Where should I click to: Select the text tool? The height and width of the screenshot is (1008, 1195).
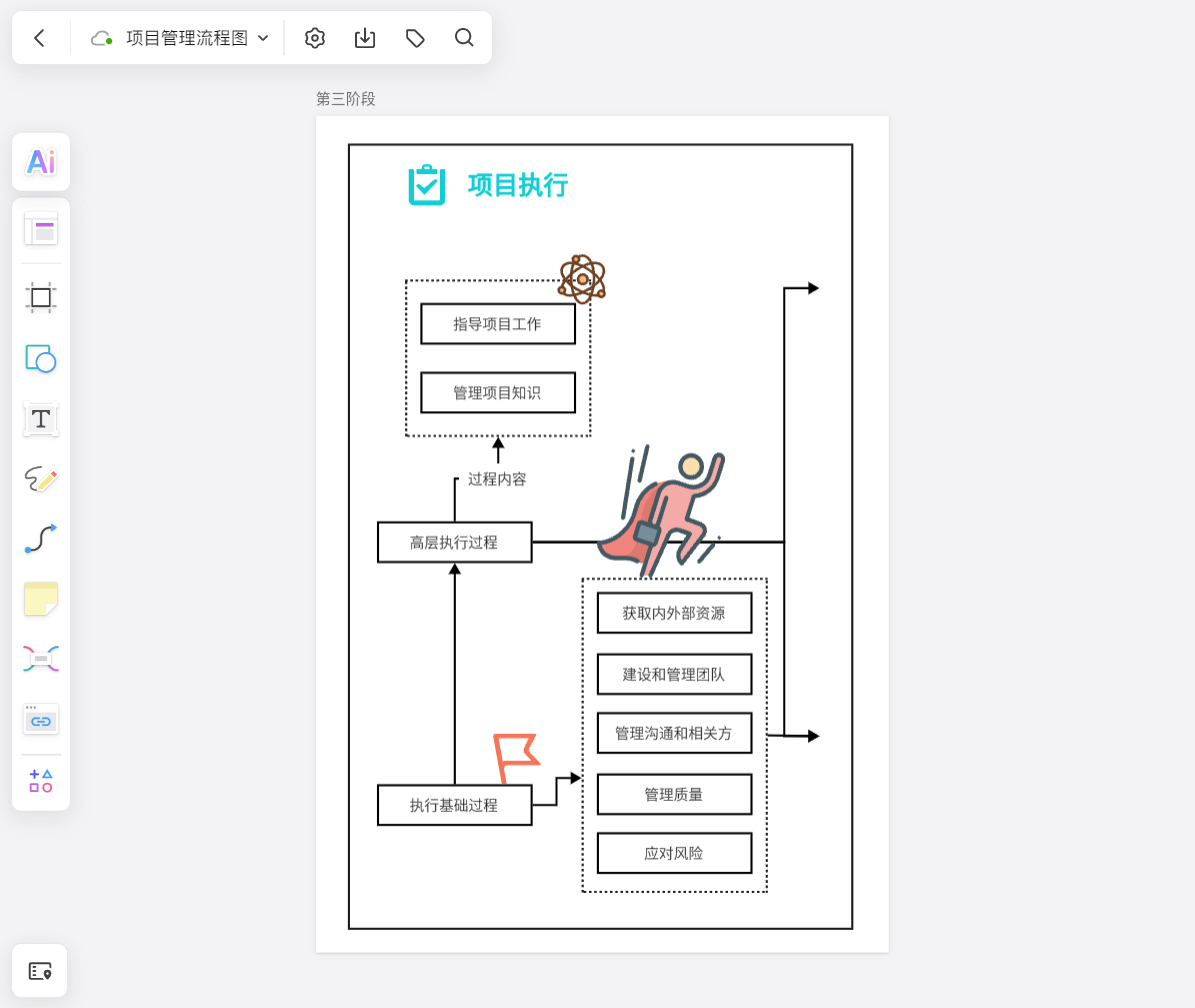click(41, 419)
